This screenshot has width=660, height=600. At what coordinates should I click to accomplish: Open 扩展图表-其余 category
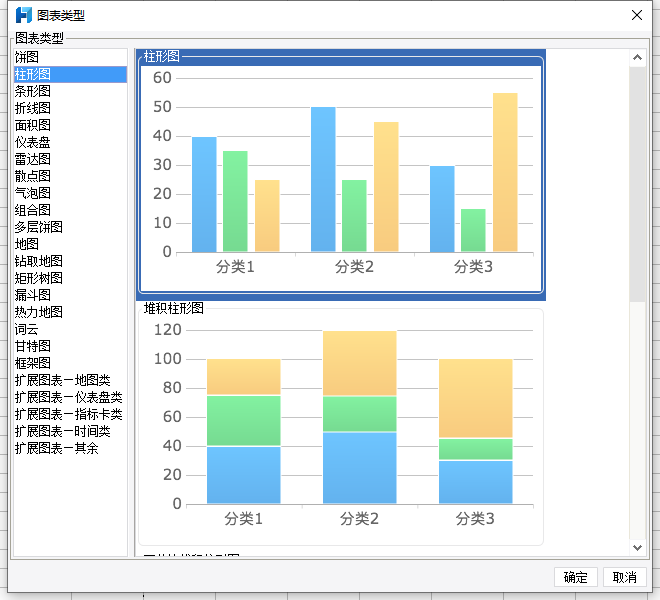click(x=70, y=448)
